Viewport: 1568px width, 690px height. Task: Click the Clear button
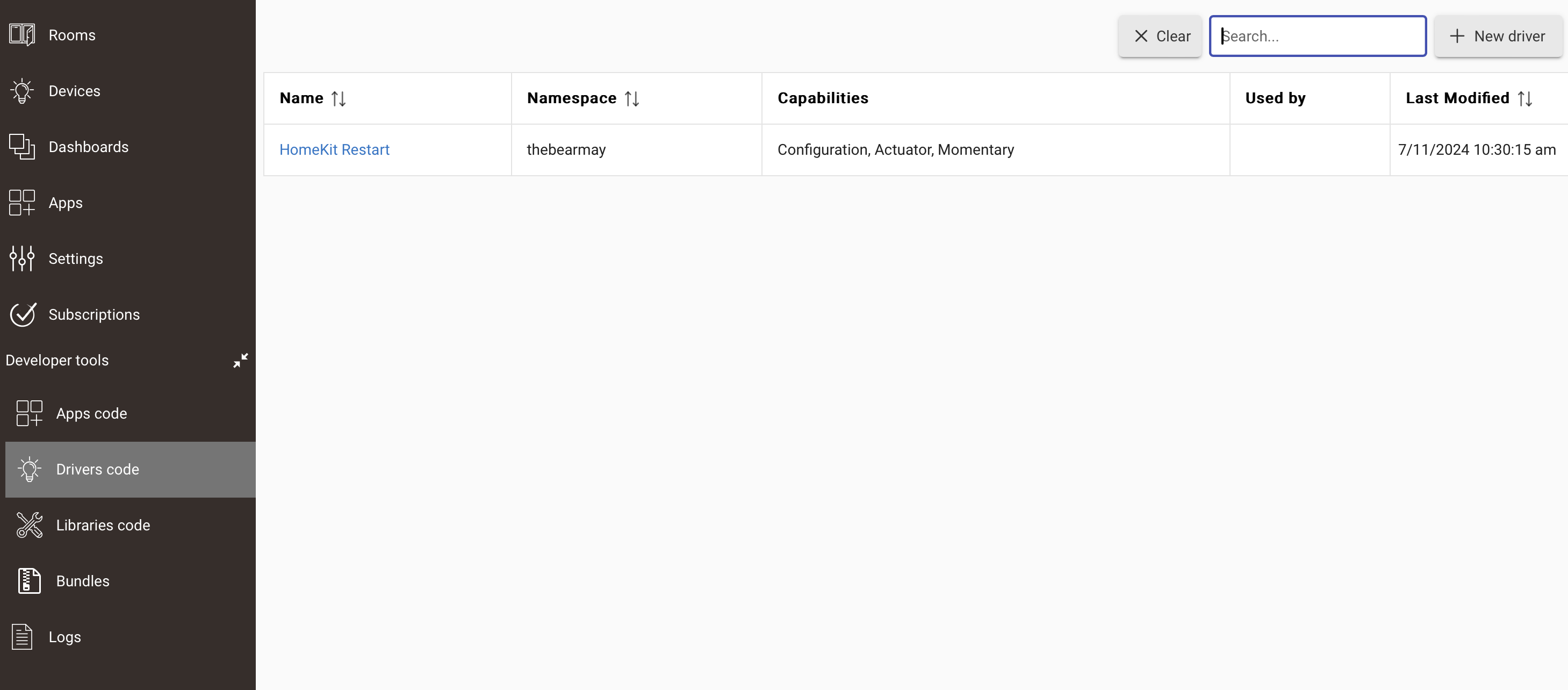click(x=1160, y=37)
